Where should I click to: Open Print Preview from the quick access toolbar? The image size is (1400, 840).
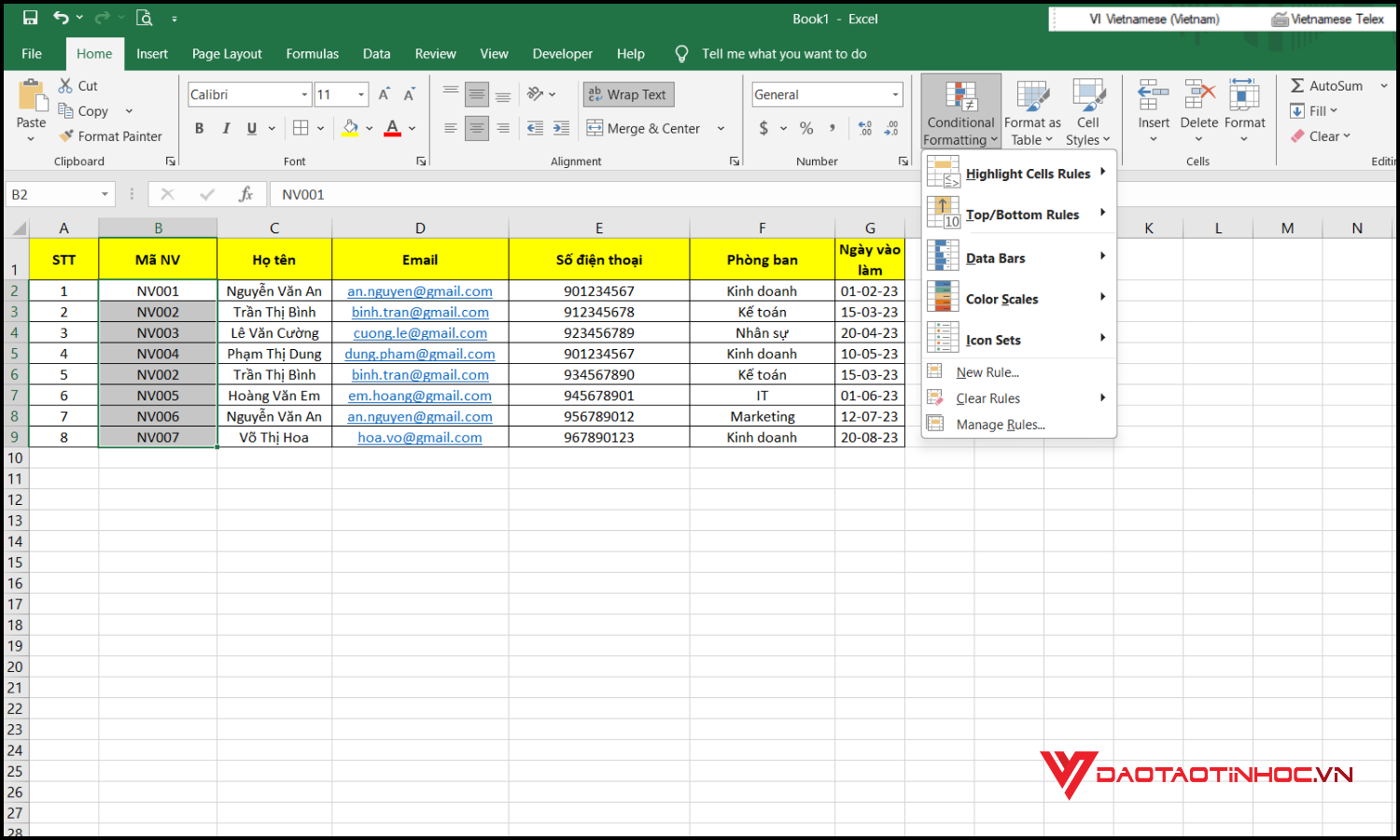(x=144, y=18)
